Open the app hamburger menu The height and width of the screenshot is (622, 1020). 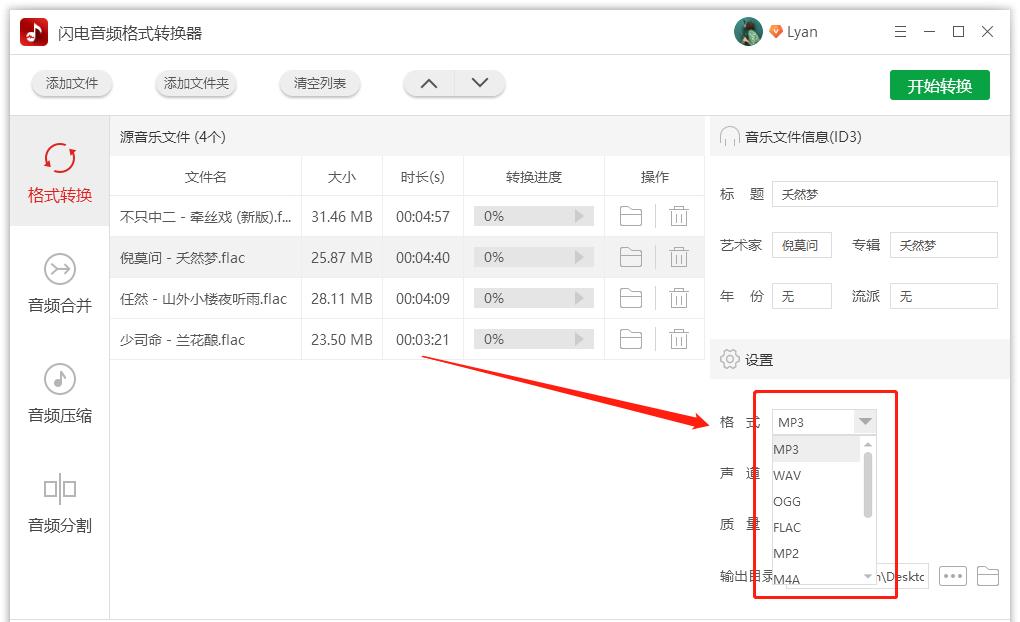point(899,31)
